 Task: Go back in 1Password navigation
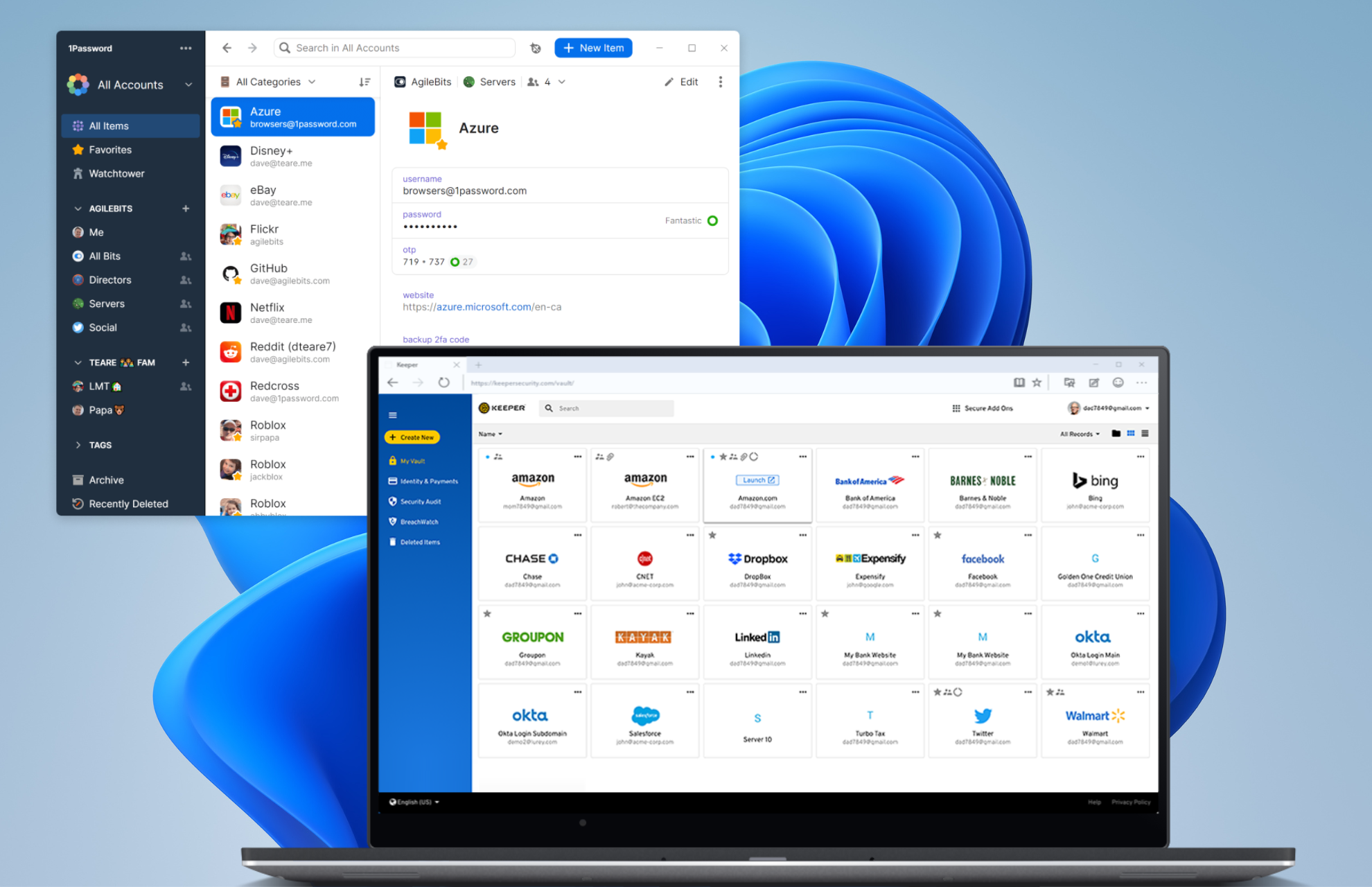click(x=227, y=48)
